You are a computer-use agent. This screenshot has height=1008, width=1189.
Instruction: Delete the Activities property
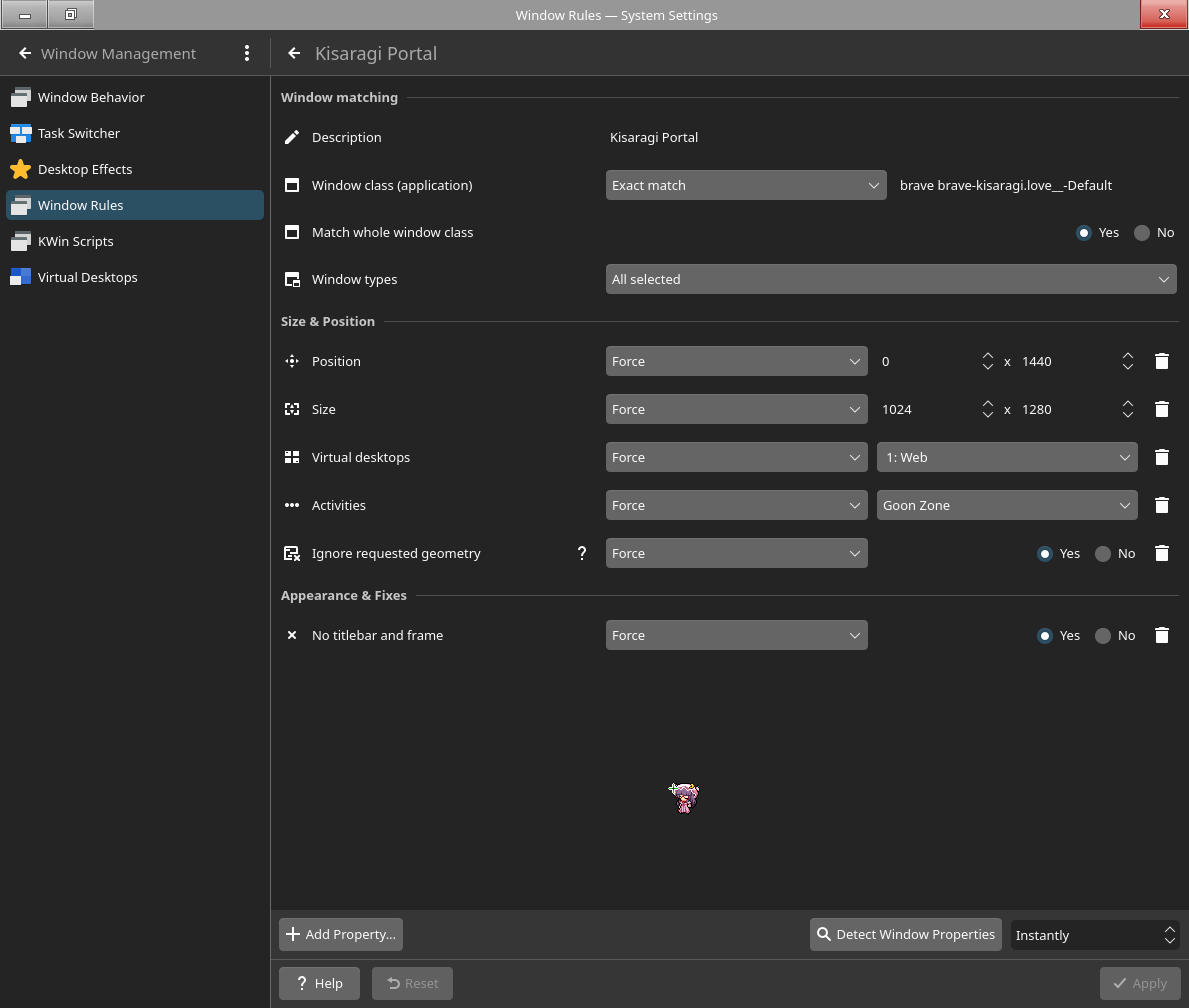1162,505
